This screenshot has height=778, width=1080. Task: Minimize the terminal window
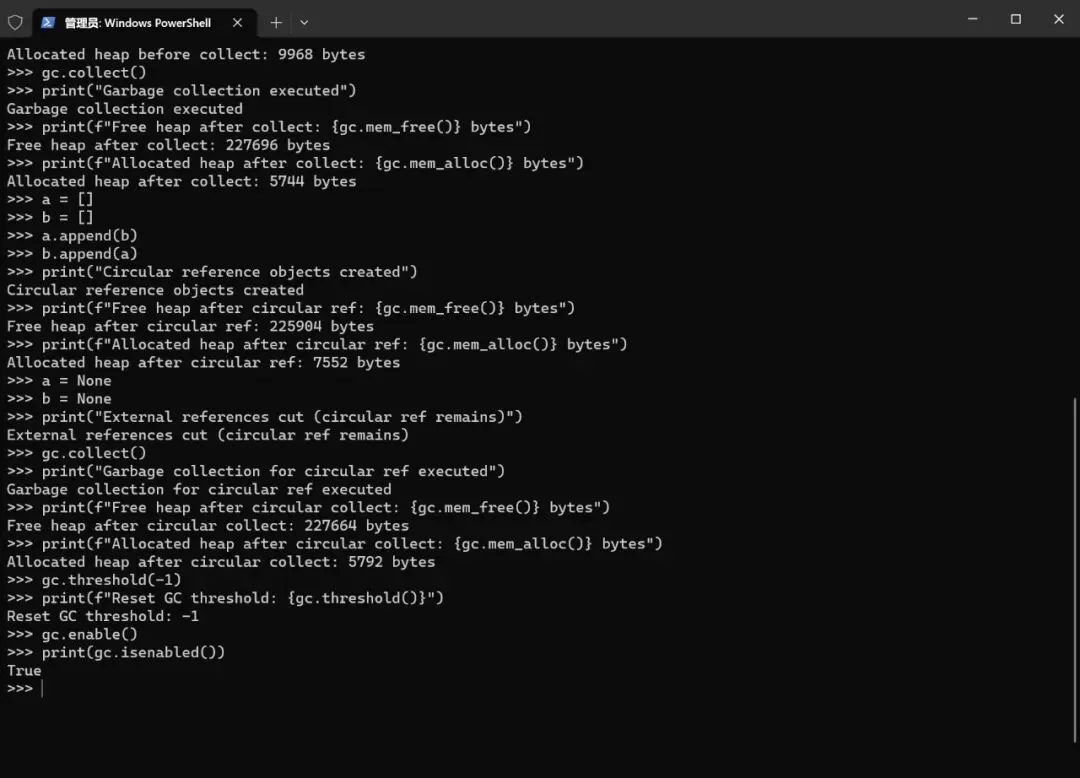click(x=973, y=19)
